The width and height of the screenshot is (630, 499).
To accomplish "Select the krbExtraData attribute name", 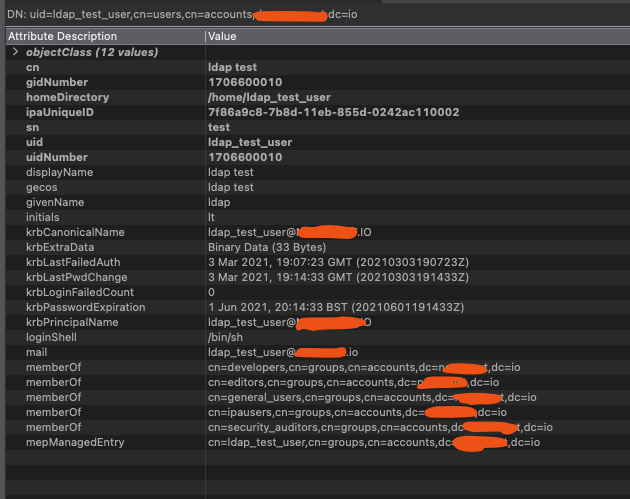I will (60, 247).
